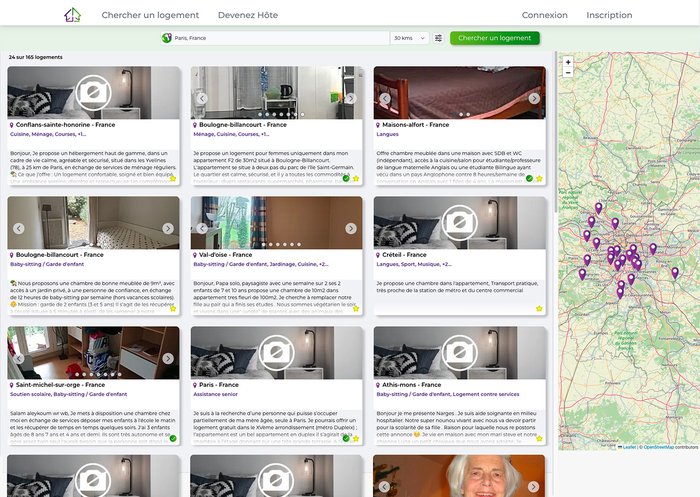Show previous photo of Val-d'oise listing
This screenshot has height=497, width=700.
(x=202, y=228)
